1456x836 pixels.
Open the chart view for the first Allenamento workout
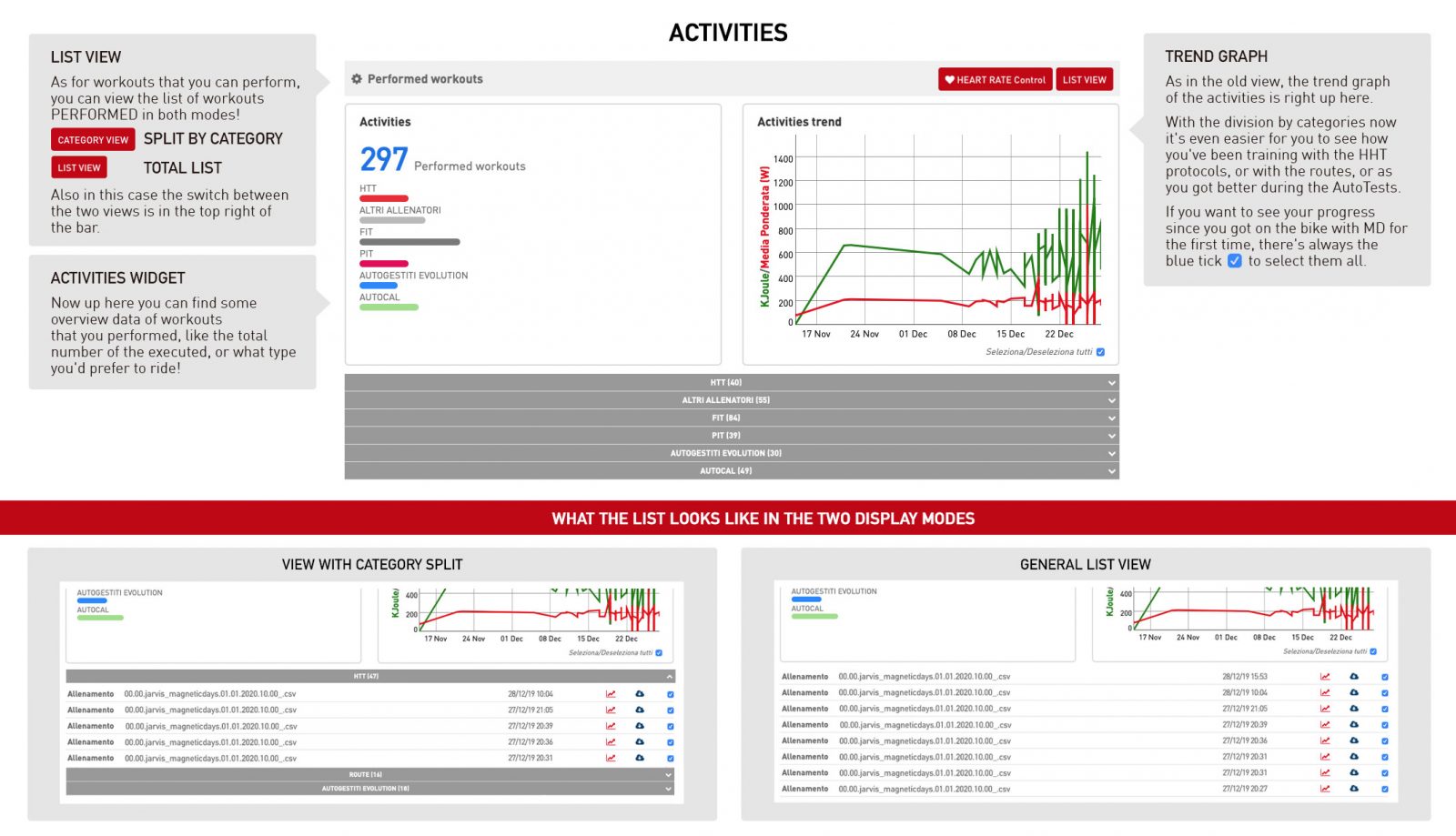(610, 692)
